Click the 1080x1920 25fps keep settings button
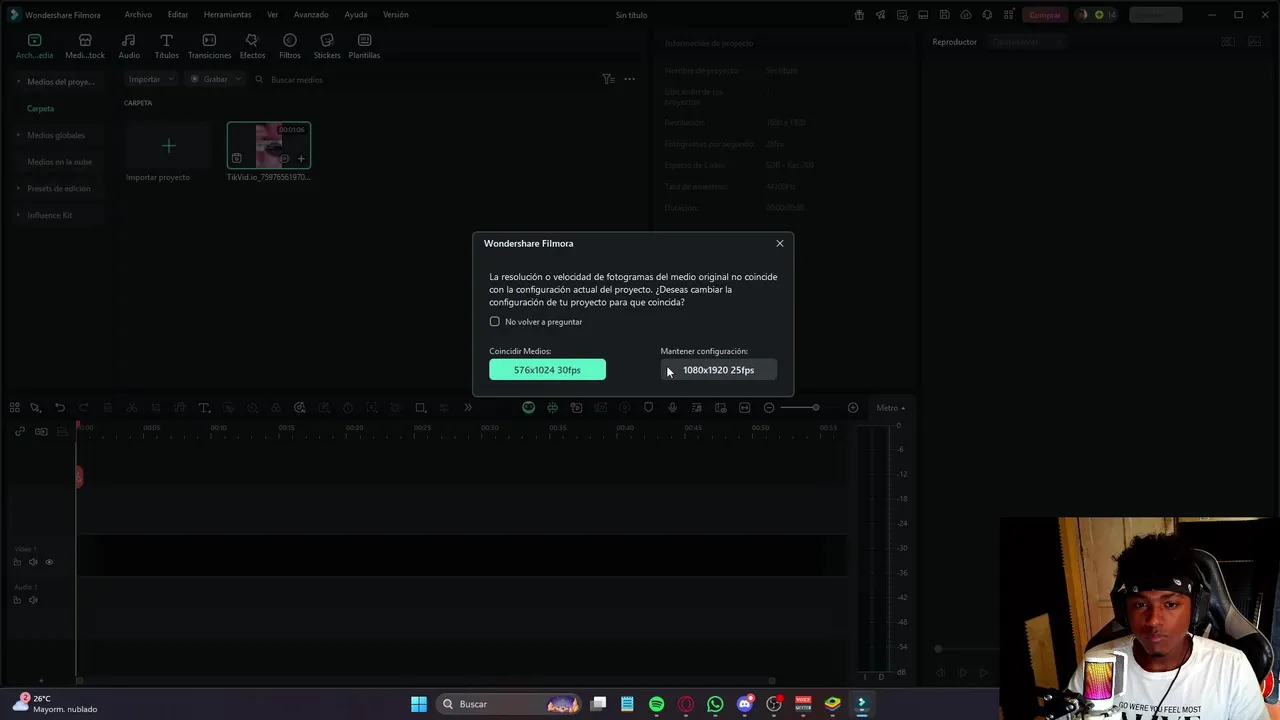This screenshot has height=720, width=1280. (718, 370)
